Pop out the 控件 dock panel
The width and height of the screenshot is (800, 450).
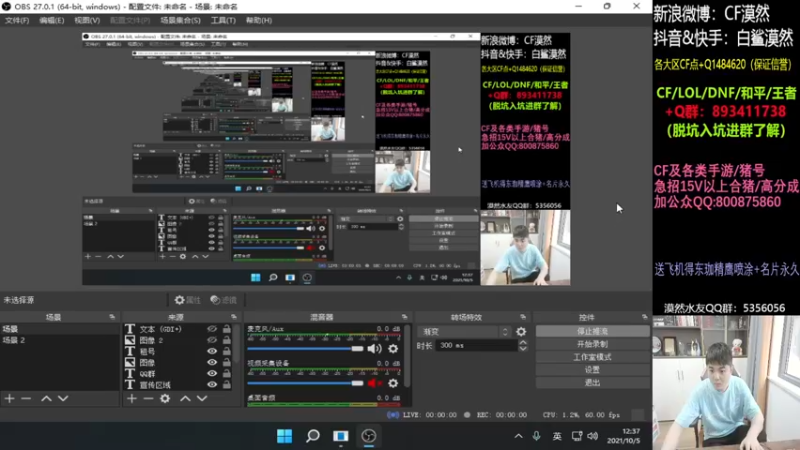tap(644, 317)
